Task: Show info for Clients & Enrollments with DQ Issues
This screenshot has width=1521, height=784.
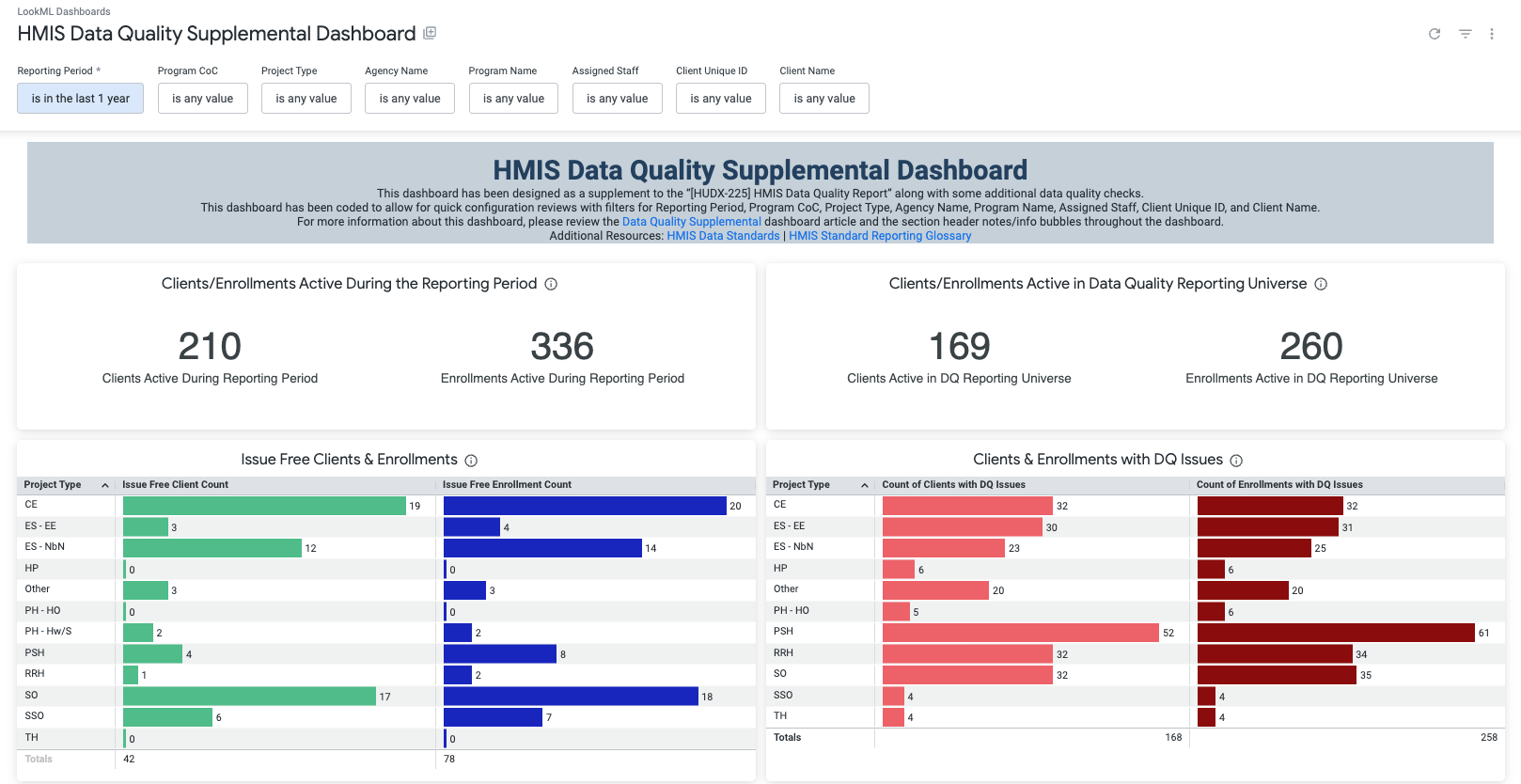Action: 1236,461
